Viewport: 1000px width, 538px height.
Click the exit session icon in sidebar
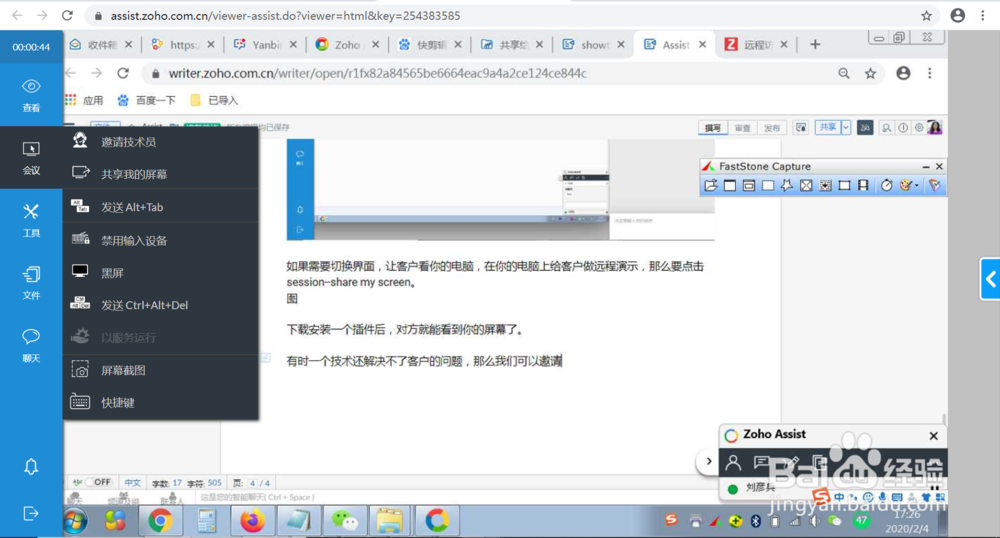tap(31, 513)
